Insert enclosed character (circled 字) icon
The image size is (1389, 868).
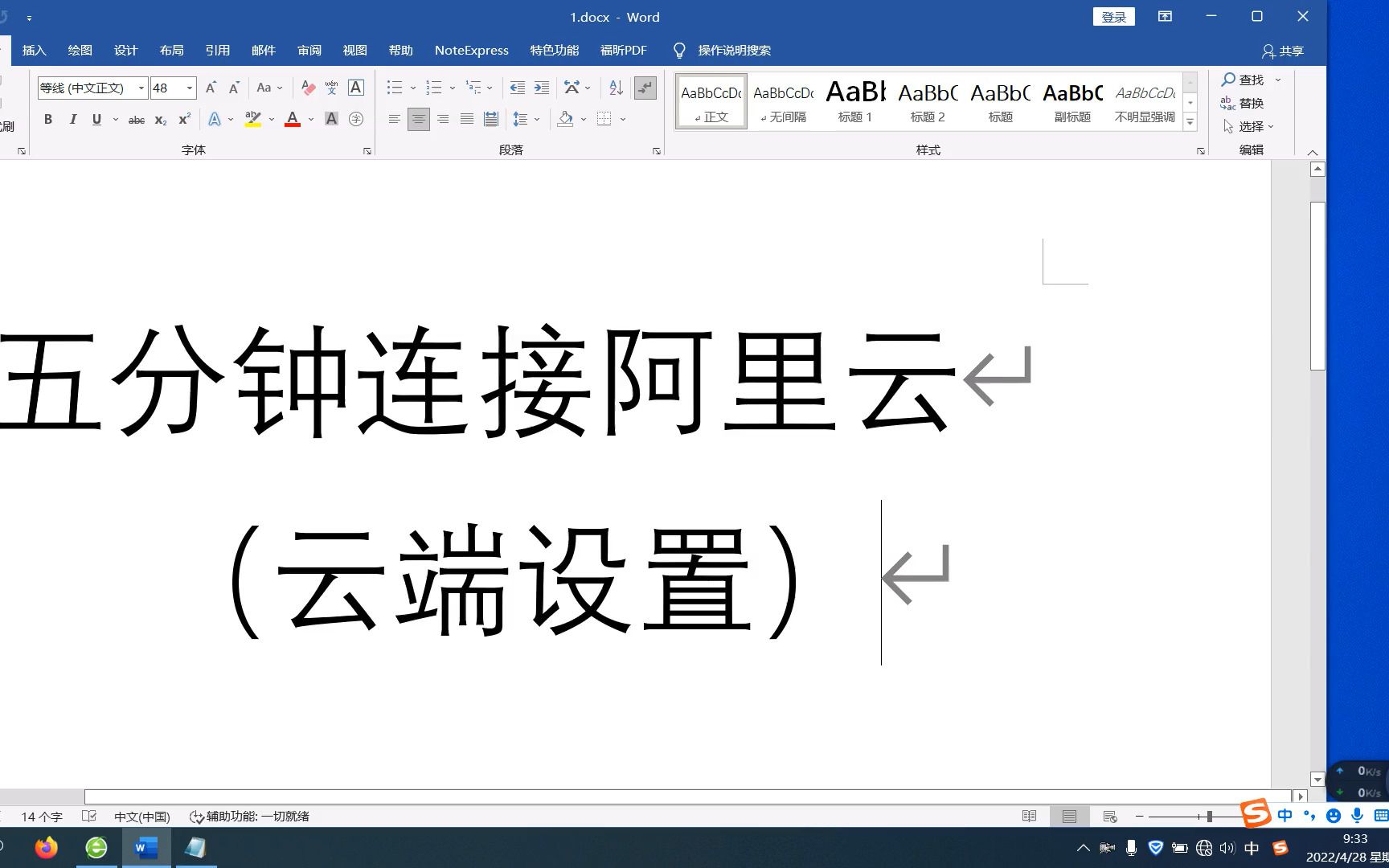(x=356, y=119)
